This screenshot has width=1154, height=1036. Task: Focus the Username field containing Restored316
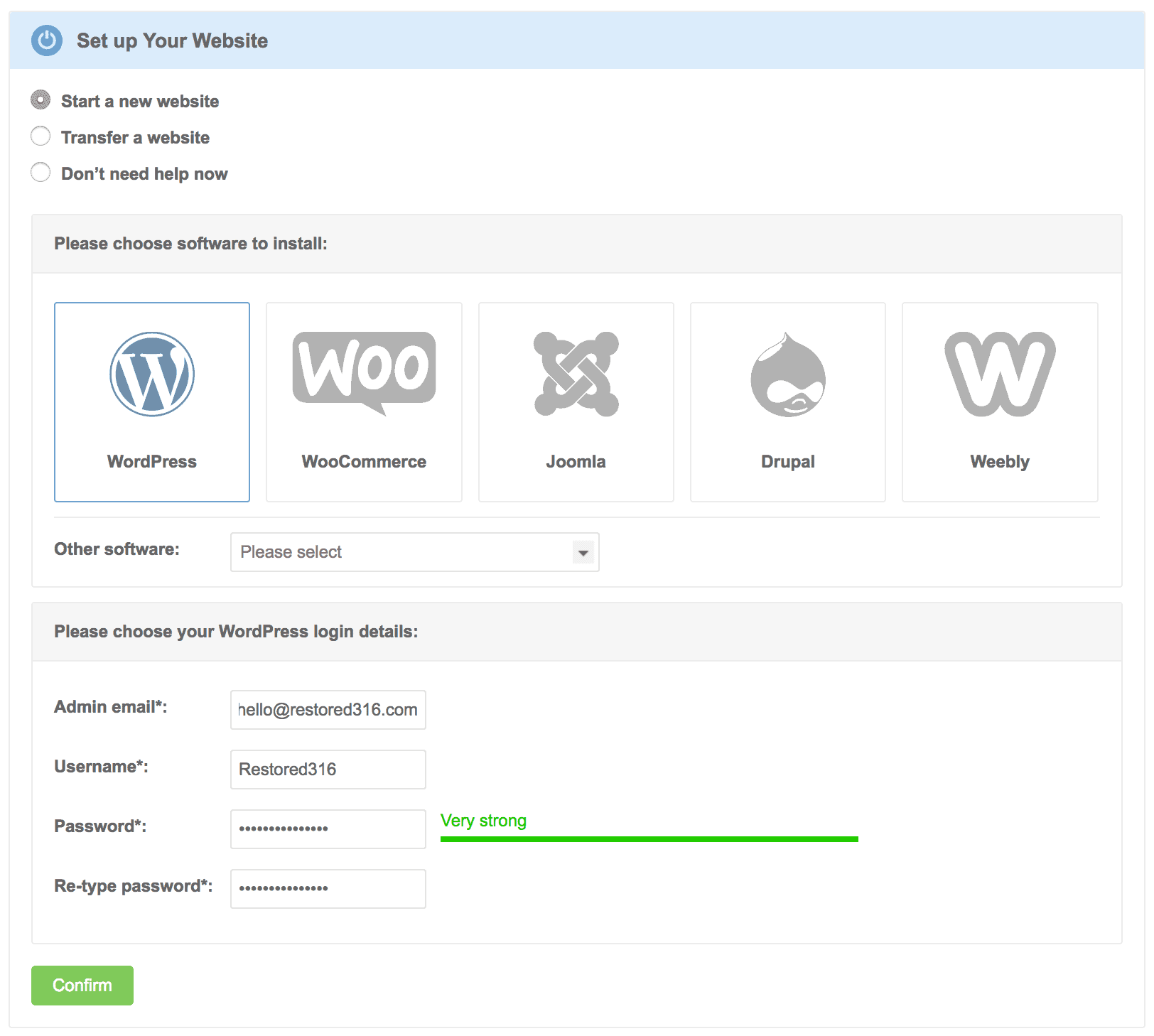pyautogui.click(x=328, y=770)
